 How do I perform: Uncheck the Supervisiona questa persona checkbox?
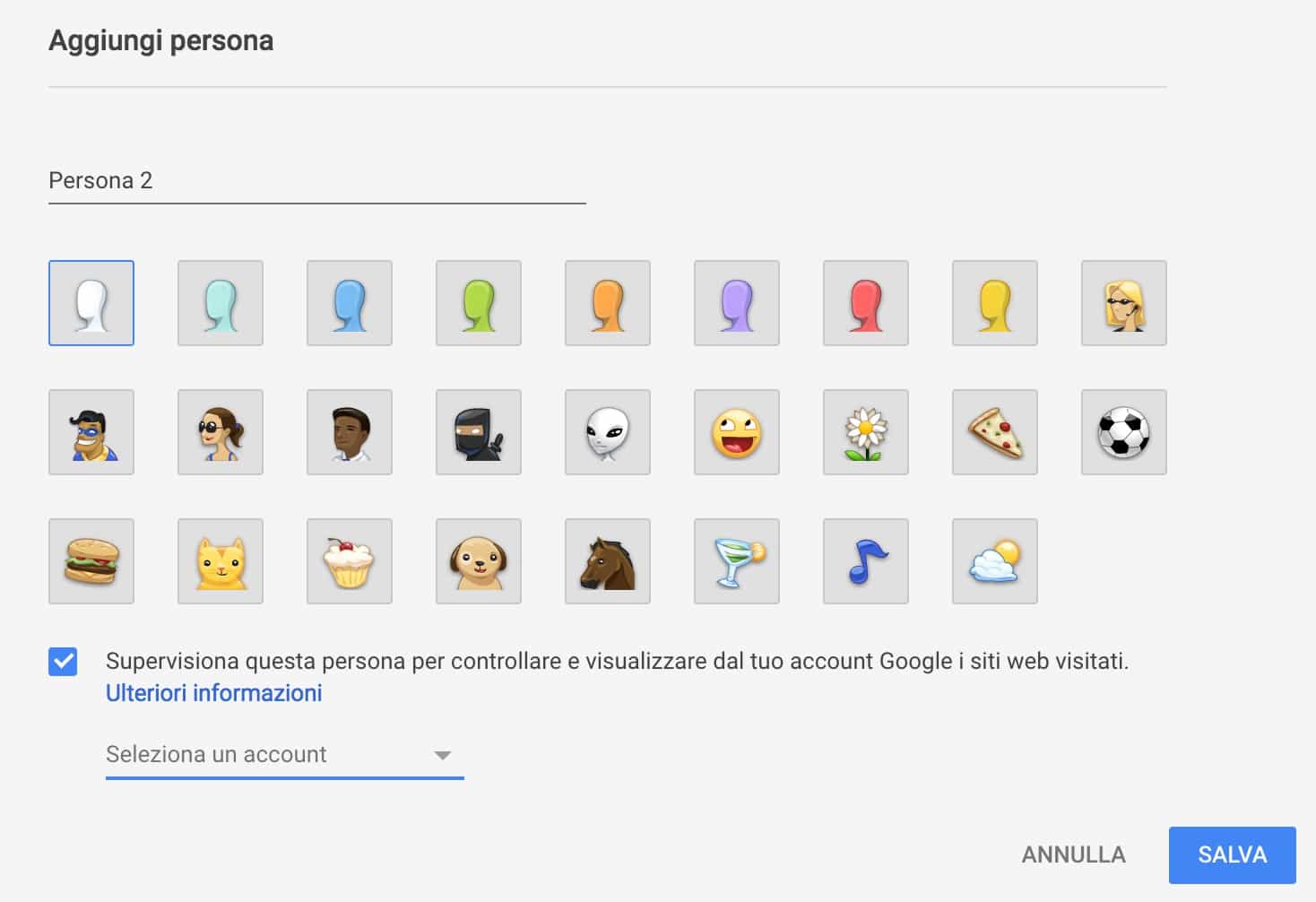click(63, 662)
